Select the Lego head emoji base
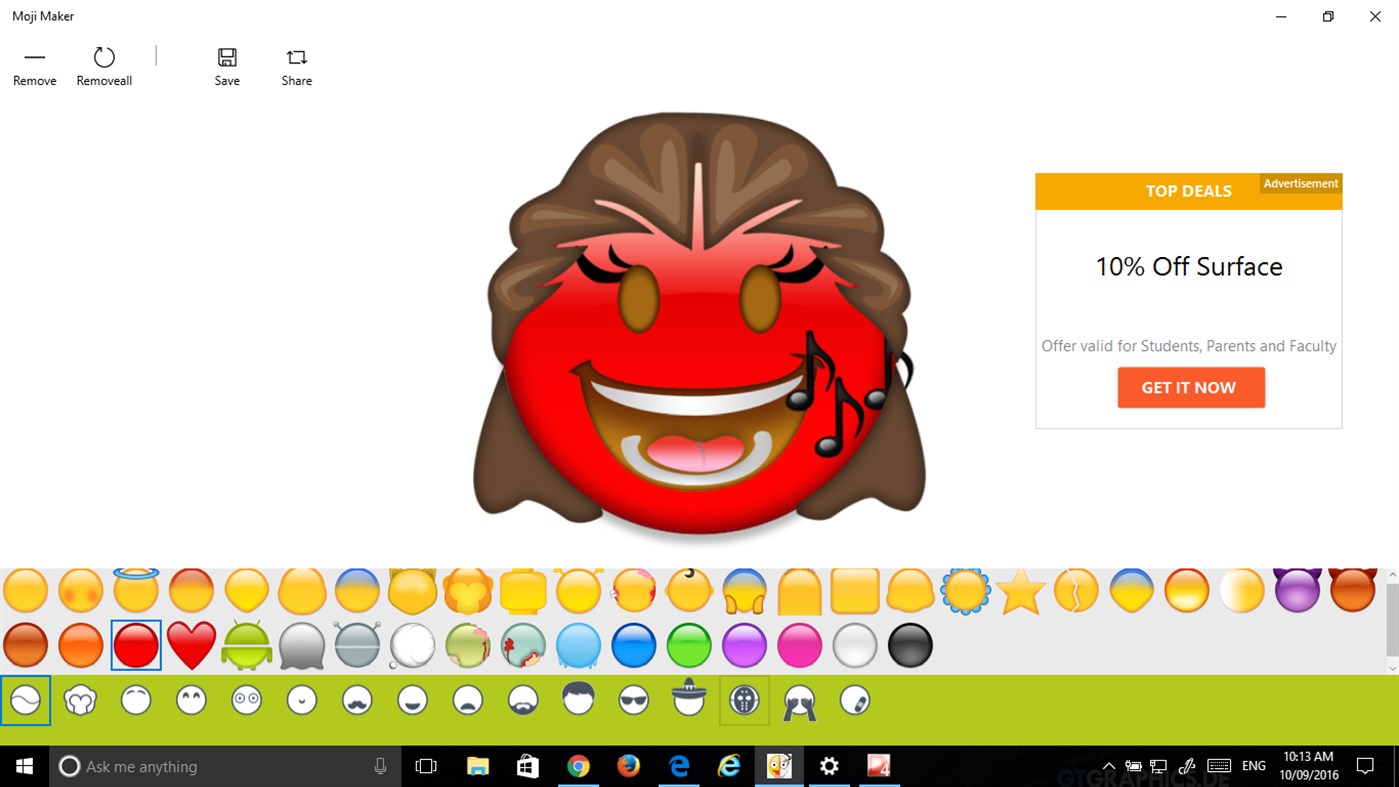The image size is (1399, 787). [x=521, y=590]
